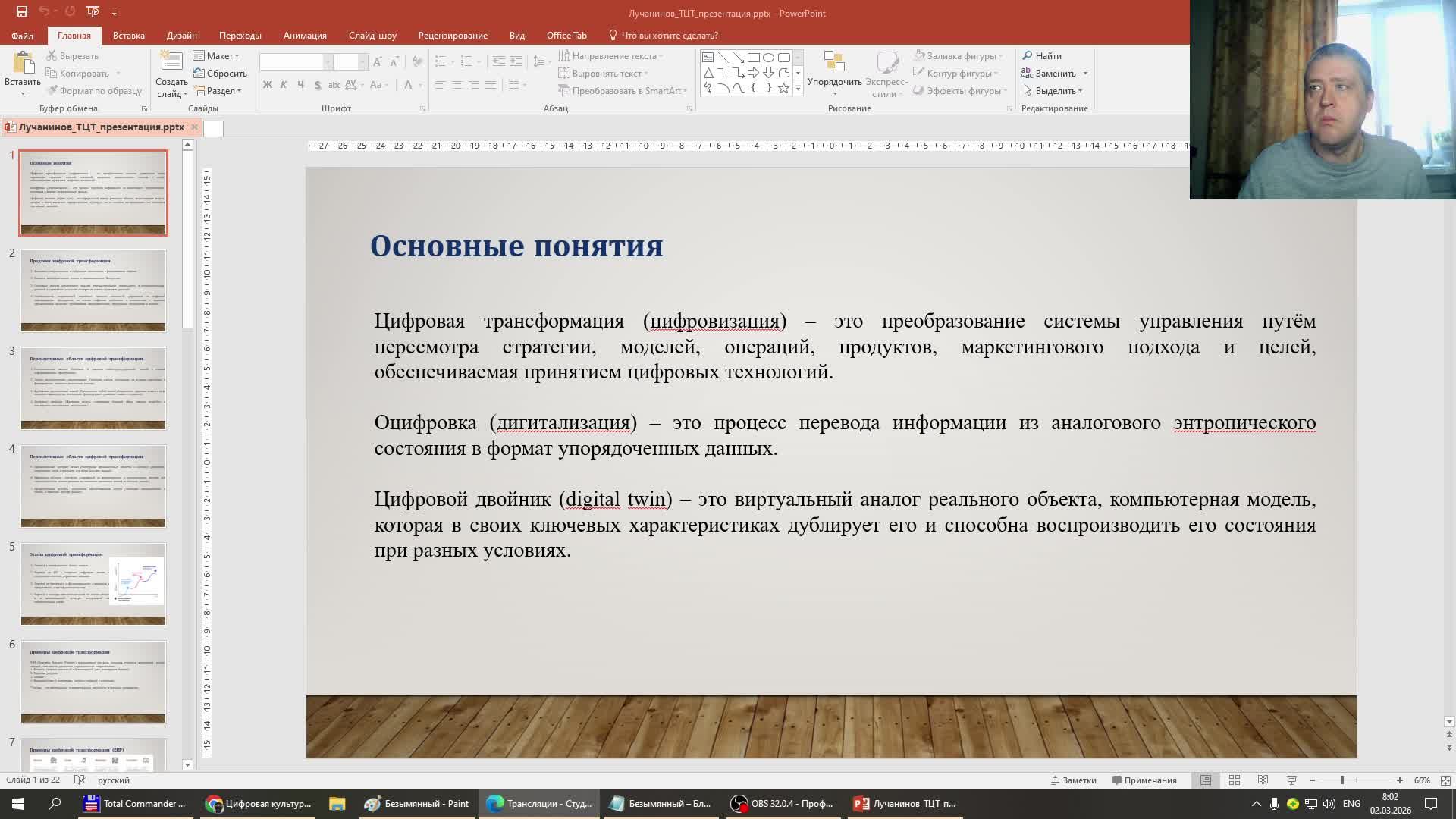Open the Insert (Вставка) ribbon tab
1456x819 pixels.
click(128, 36)
